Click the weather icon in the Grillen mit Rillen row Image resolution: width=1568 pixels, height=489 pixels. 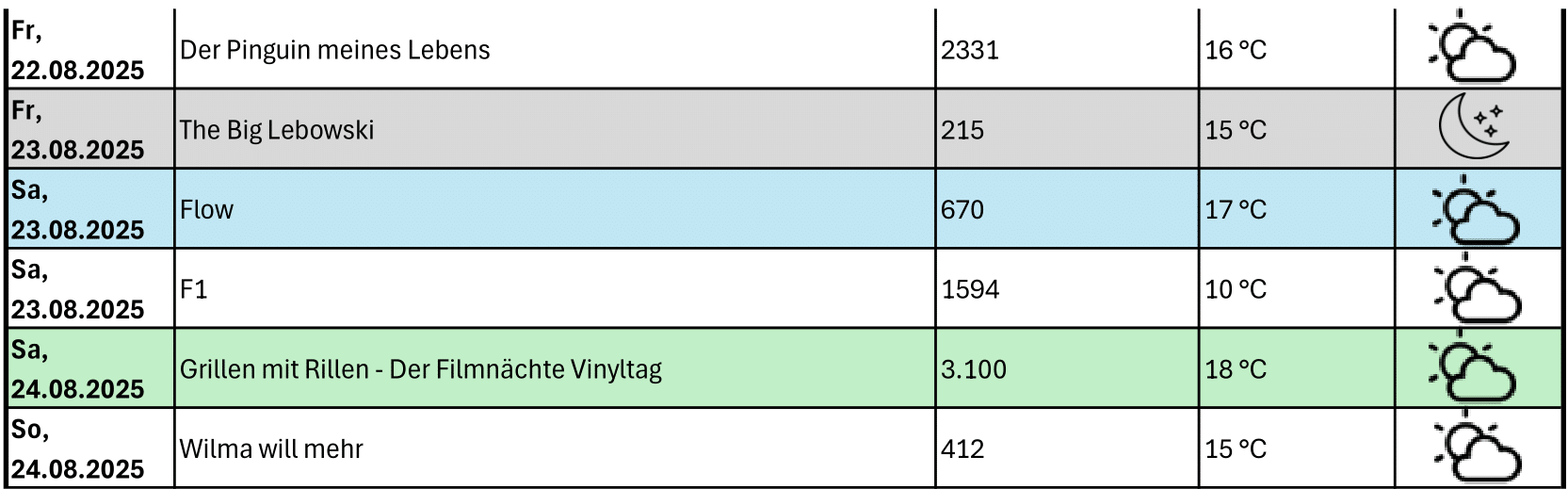point(1472,367)
